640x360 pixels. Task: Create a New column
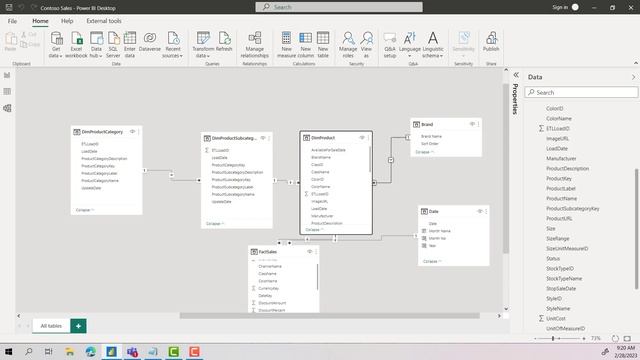click(x=305, y=45)
